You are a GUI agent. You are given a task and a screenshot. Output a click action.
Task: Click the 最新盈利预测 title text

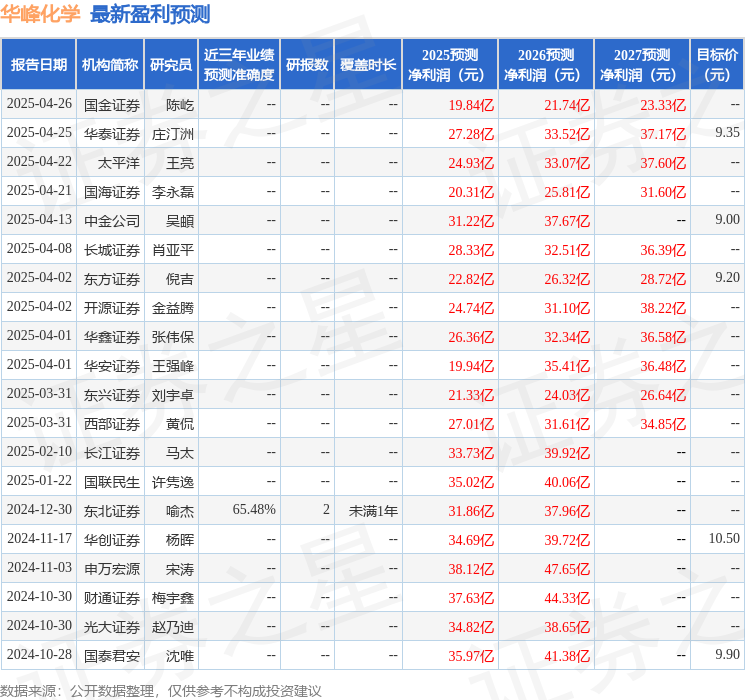[x=150, y=14]
